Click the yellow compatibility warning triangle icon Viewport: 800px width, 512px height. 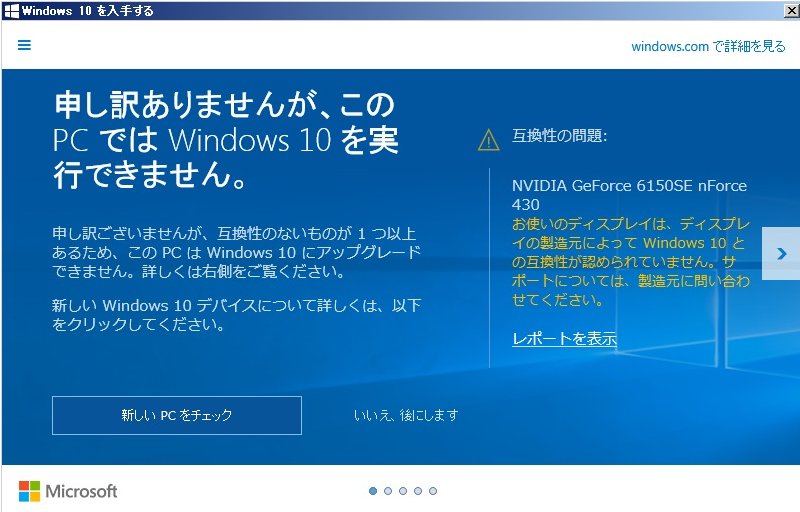[x=488, y=140]
